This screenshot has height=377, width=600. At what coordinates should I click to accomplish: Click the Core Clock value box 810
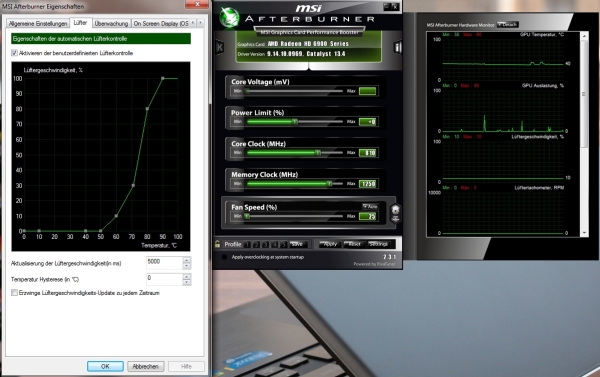(x=368, y=153)
